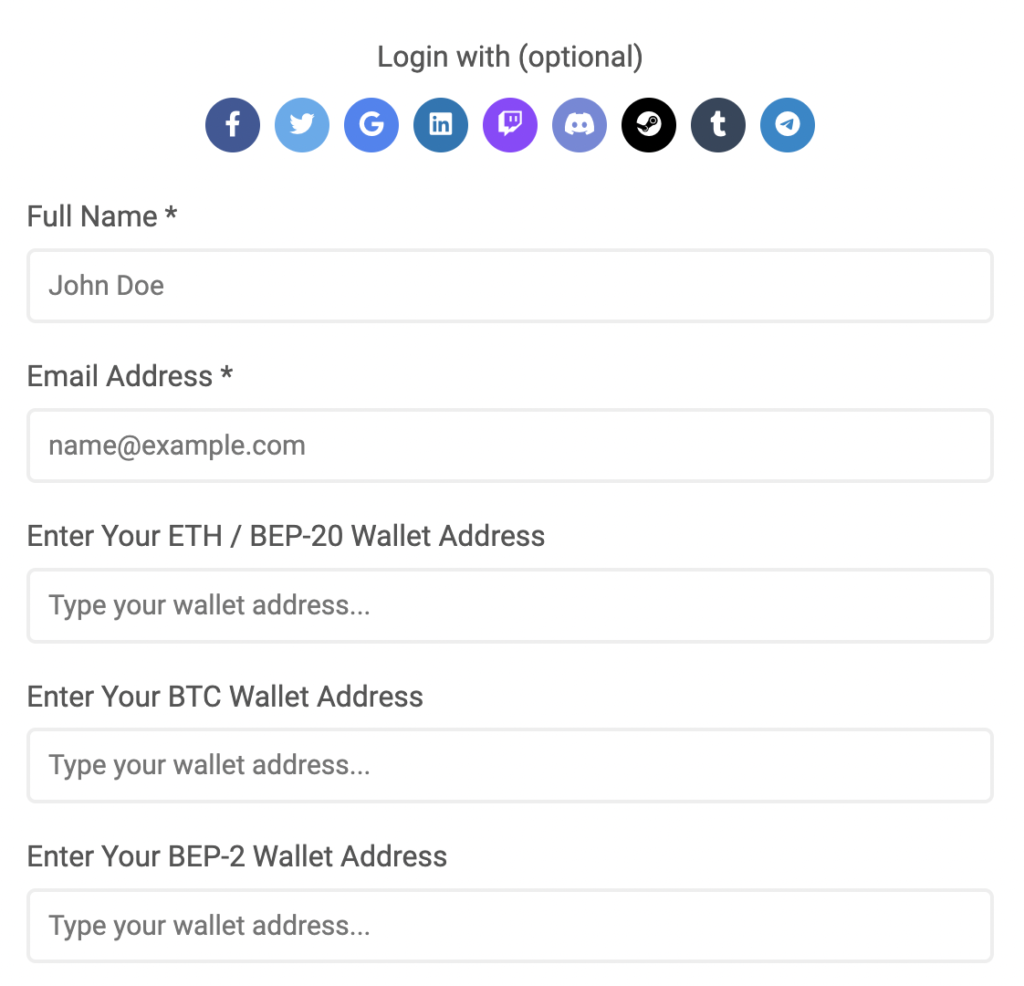The height and width of the screenshot is (986, 1024).
Task: Choose the Twitter bird login icon
Action: (x=302, y=125)
